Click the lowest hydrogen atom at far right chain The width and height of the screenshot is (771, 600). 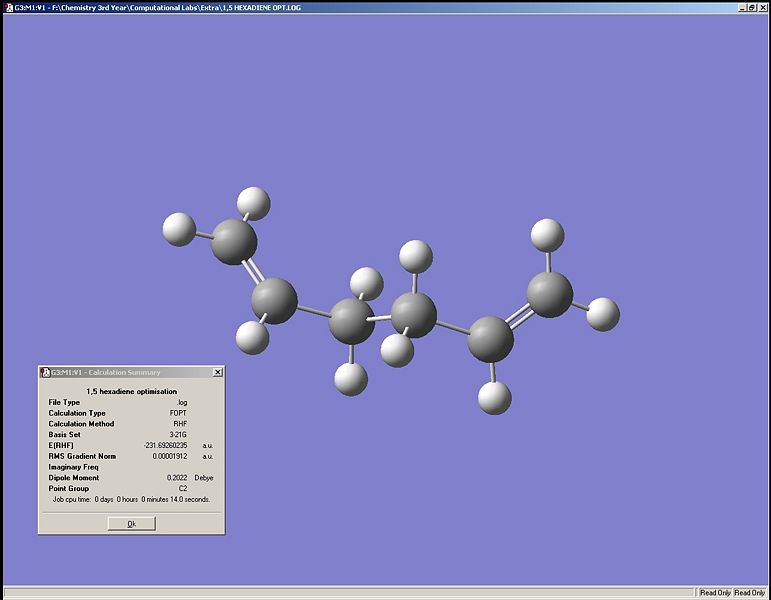494,396
